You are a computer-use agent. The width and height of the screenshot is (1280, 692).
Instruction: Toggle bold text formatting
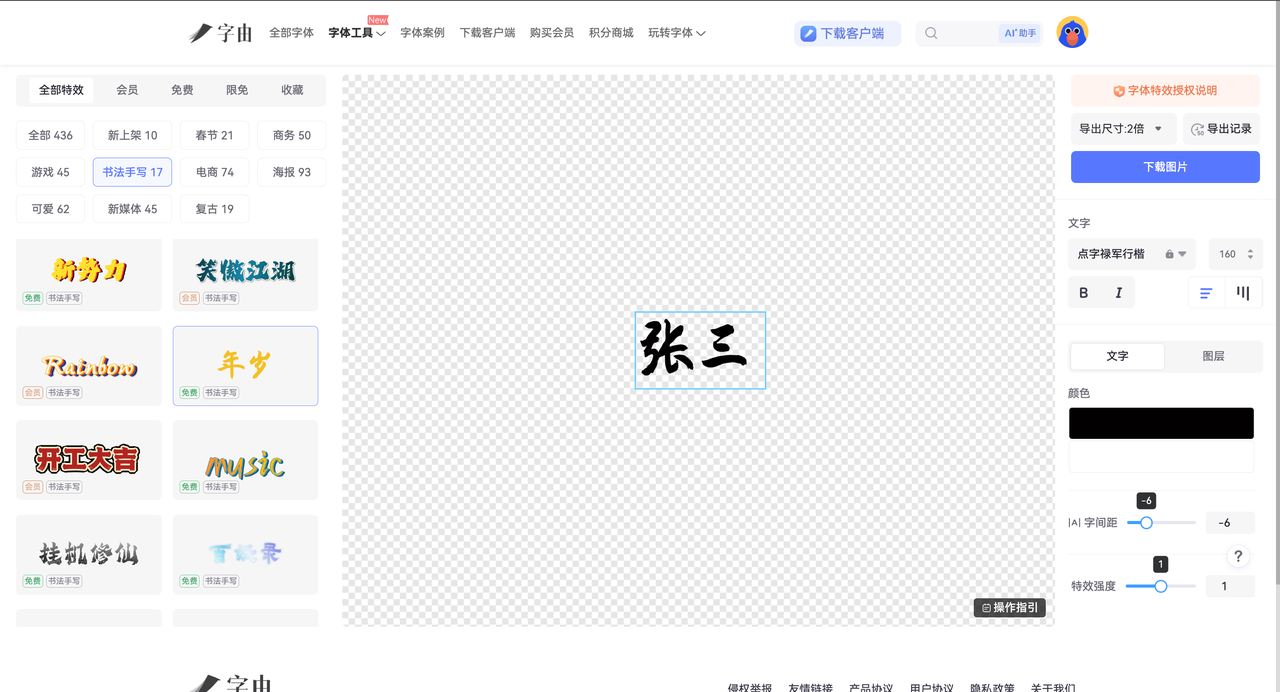click(x=1084, y=293)
